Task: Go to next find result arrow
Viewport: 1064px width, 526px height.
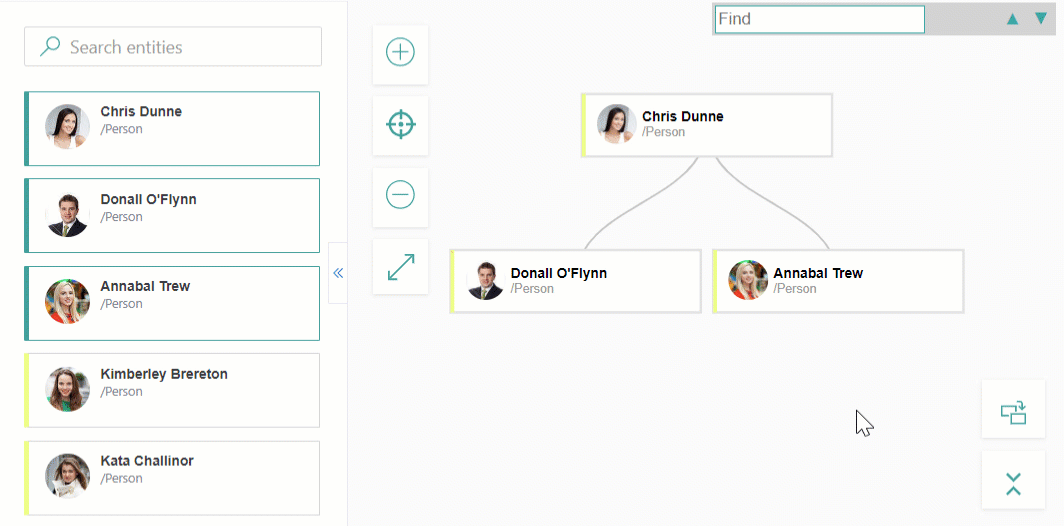Action: 1040,19
